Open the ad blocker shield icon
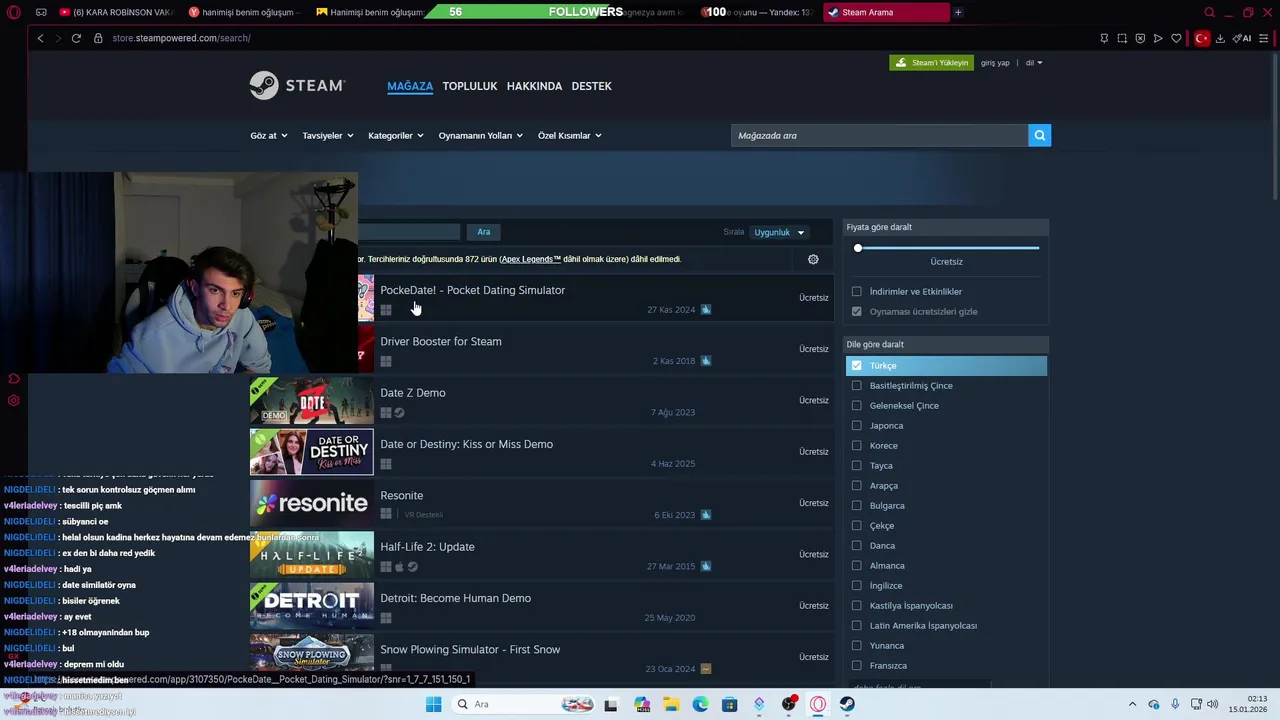 [x=1140, y=38]
